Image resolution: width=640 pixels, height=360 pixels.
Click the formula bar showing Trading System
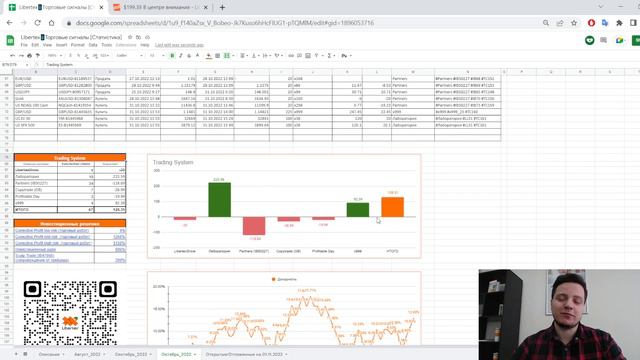(60, 64)
